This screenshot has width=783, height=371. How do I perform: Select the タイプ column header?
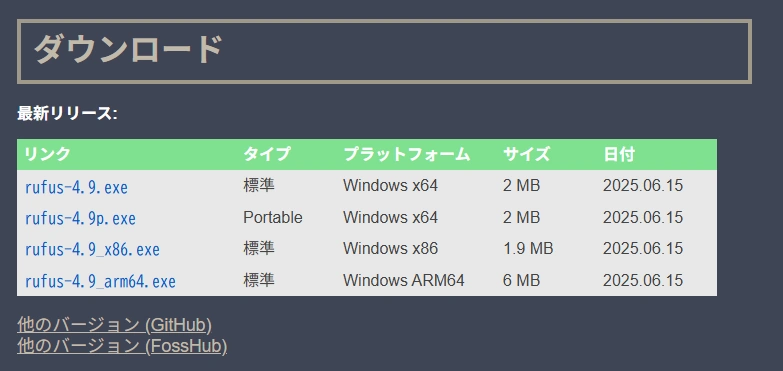pyautogui.click(x=266, y=154)
